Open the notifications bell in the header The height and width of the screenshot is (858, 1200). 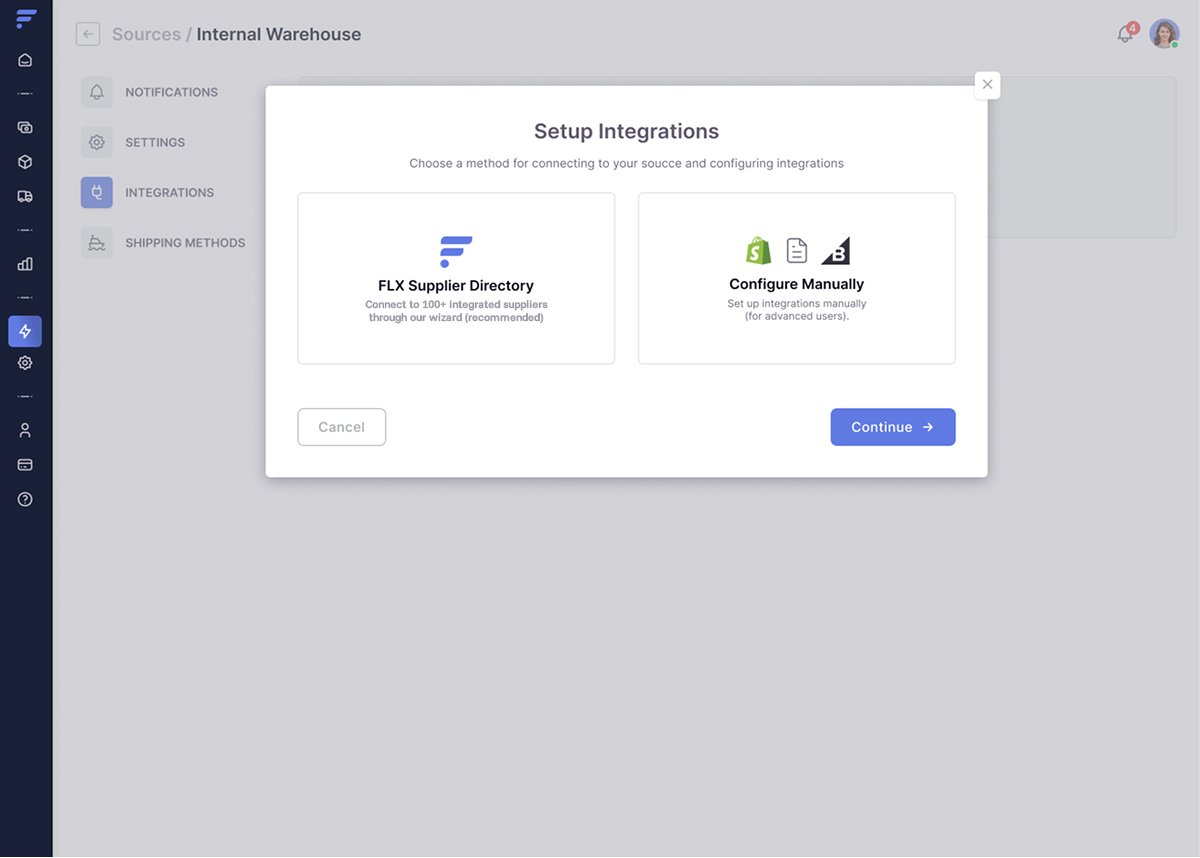tap(1126, 33)
